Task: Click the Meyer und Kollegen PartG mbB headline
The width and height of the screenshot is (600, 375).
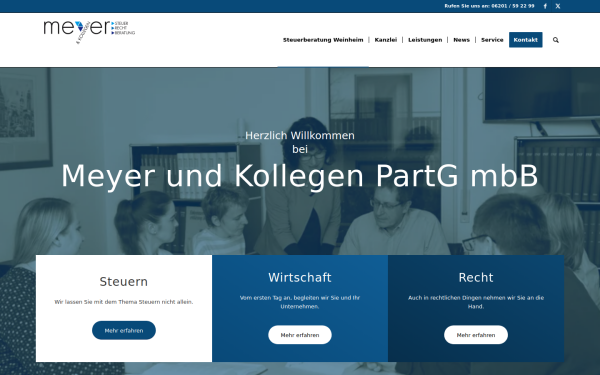Action: tap(300, 176)
